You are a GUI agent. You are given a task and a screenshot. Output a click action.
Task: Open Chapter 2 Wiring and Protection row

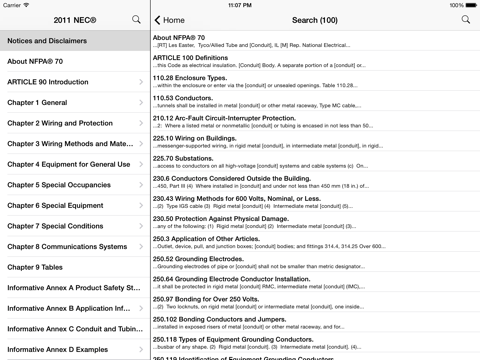point(75,123)
